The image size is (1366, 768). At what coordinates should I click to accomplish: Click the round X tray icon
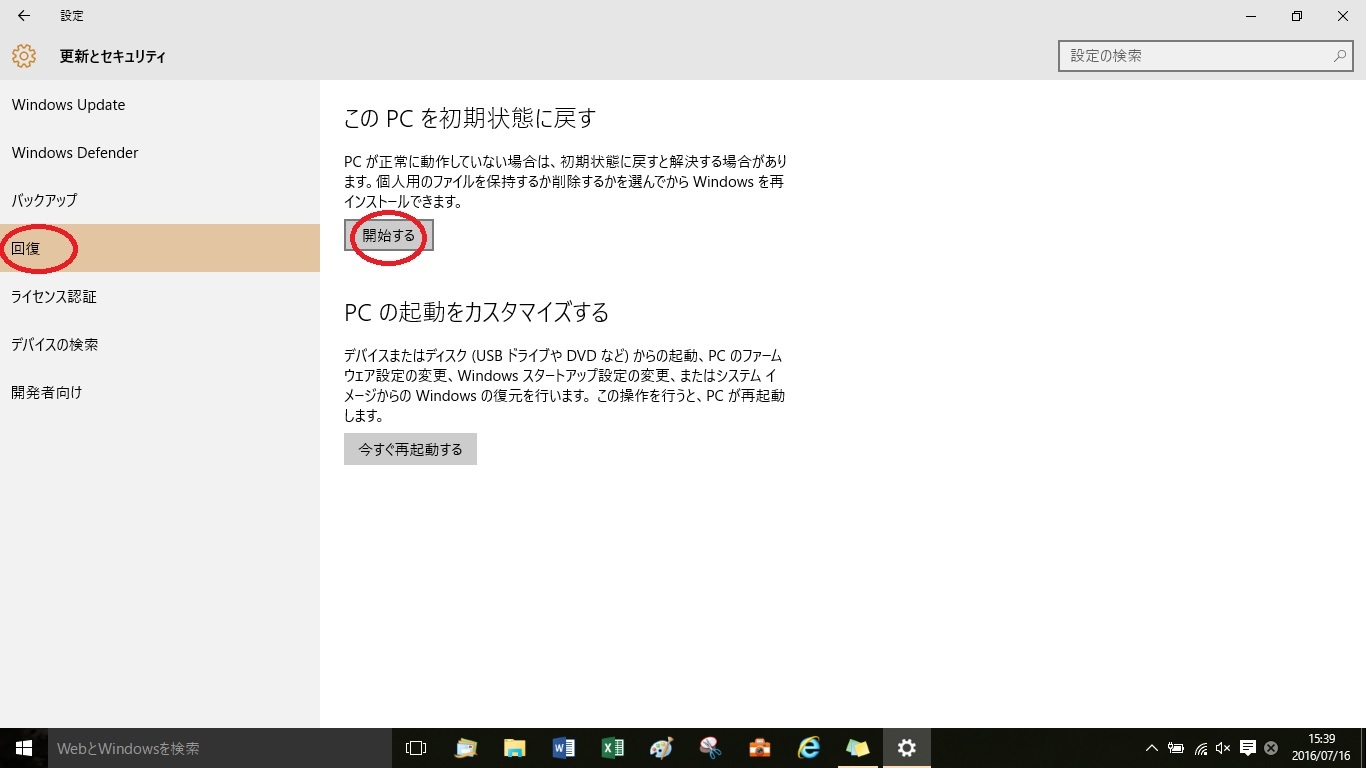point(1271,748)
